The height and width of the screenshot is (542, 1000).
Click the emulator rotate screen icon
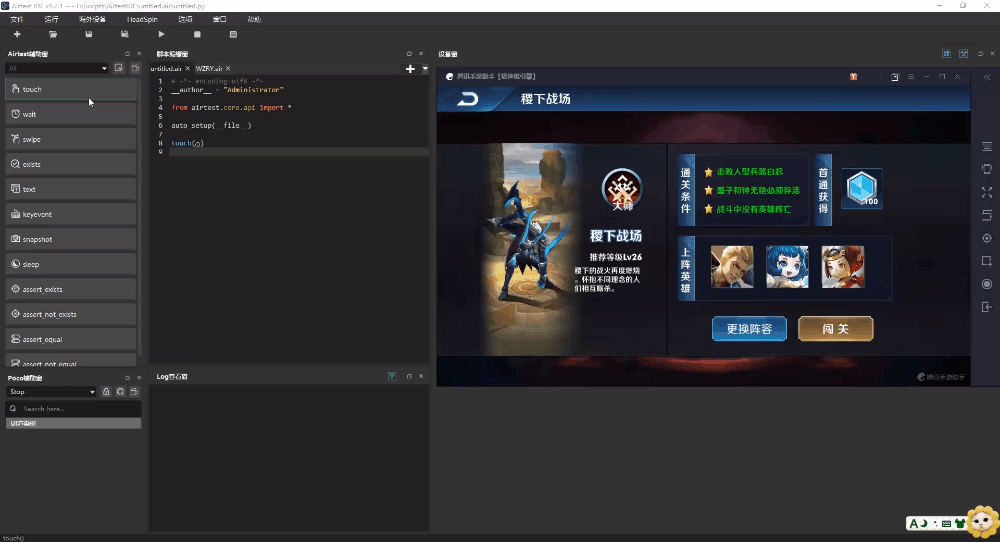pos(987,169)
